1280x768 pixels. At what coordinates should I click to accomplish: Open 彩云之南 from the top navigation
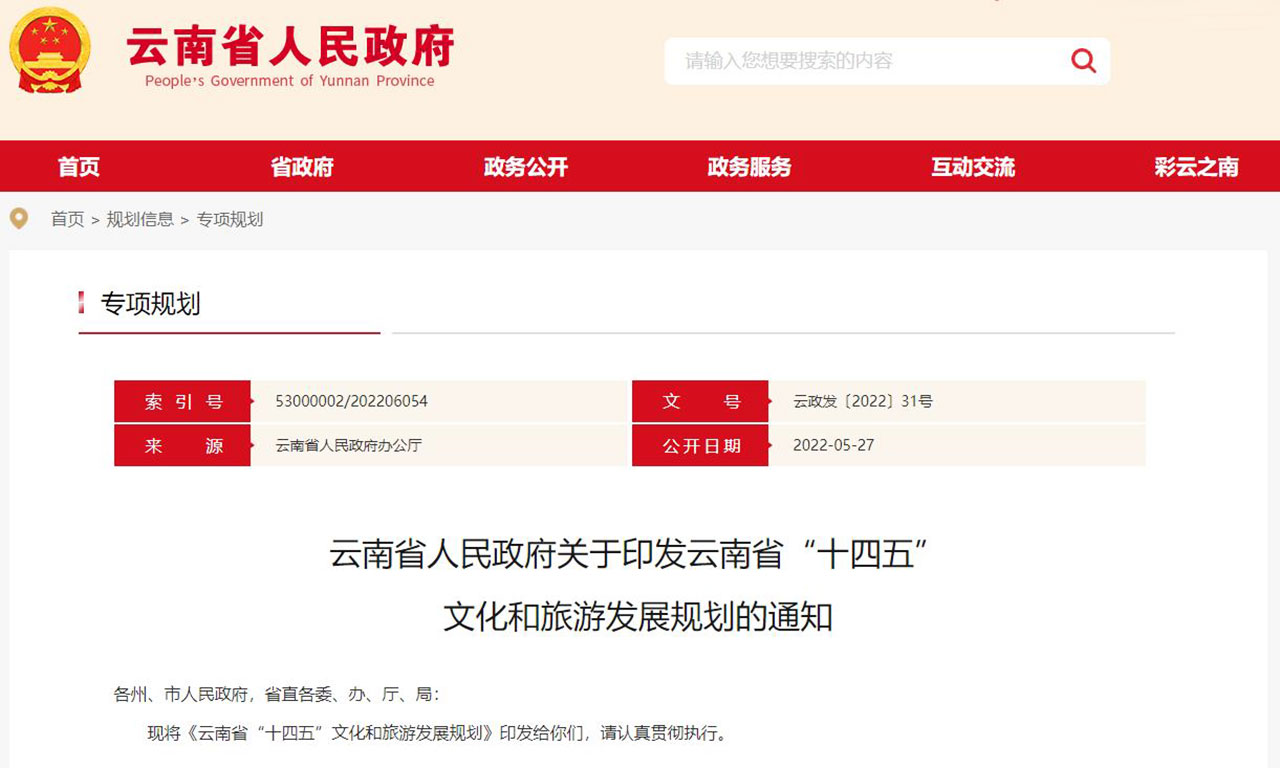[1194, 167]
